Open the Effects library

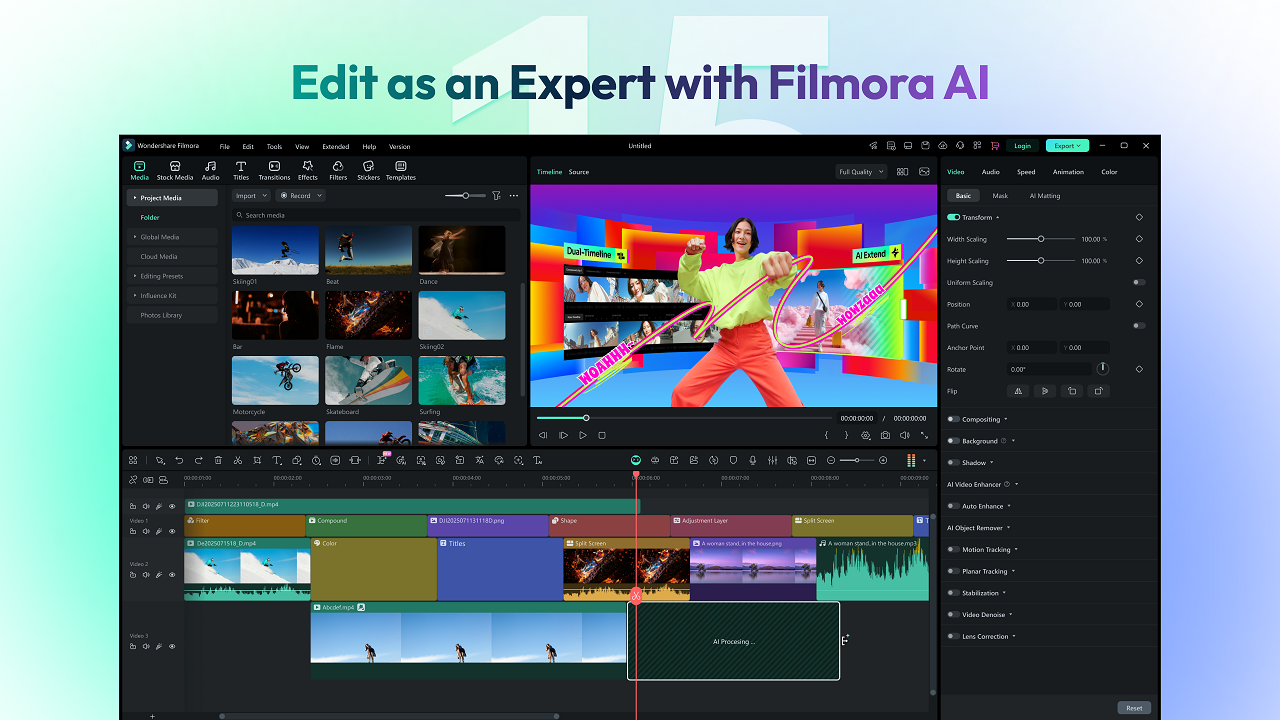click(x=308, y=170)
